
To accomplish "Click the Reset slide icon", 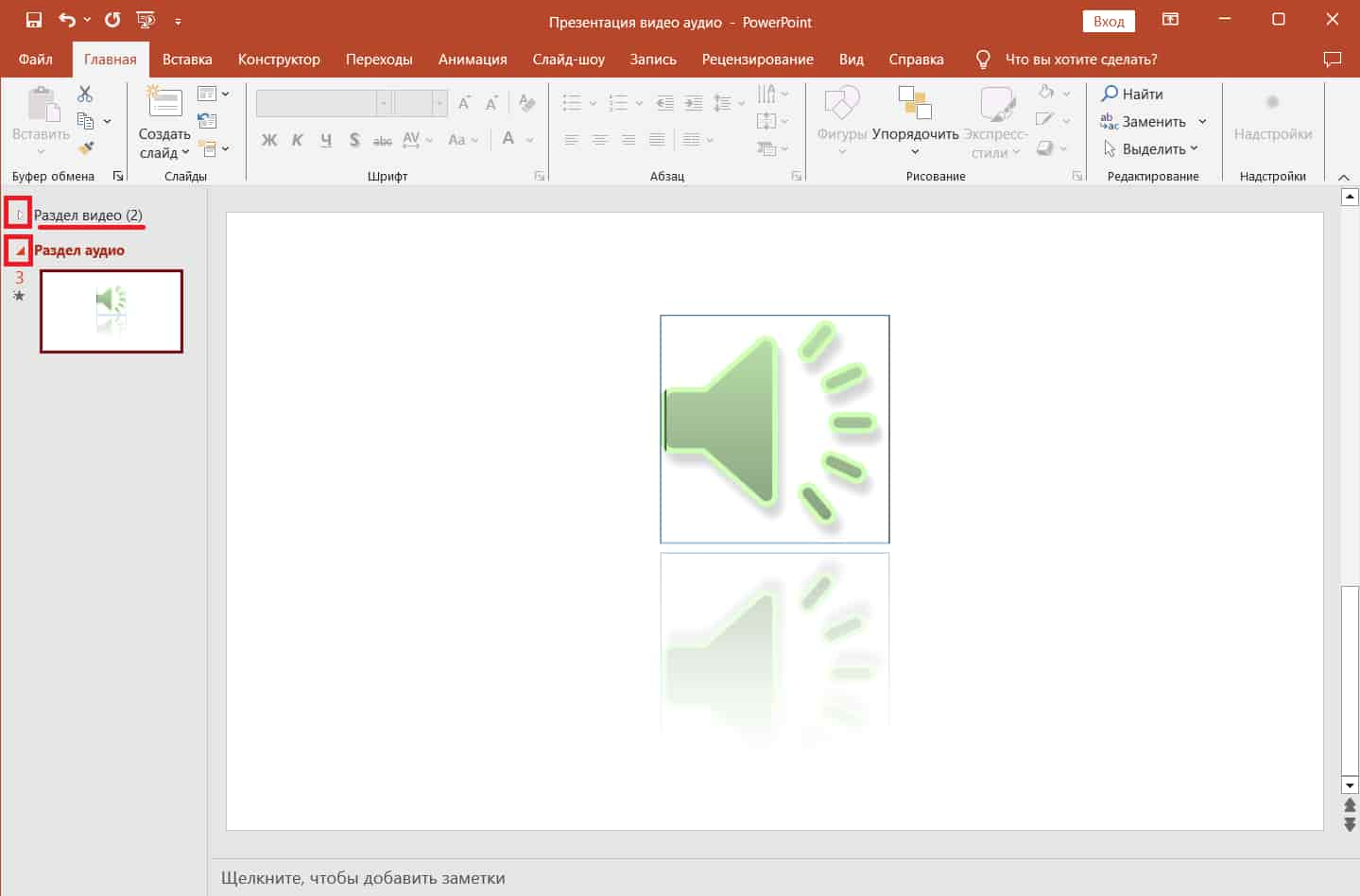I will [208, 121].
